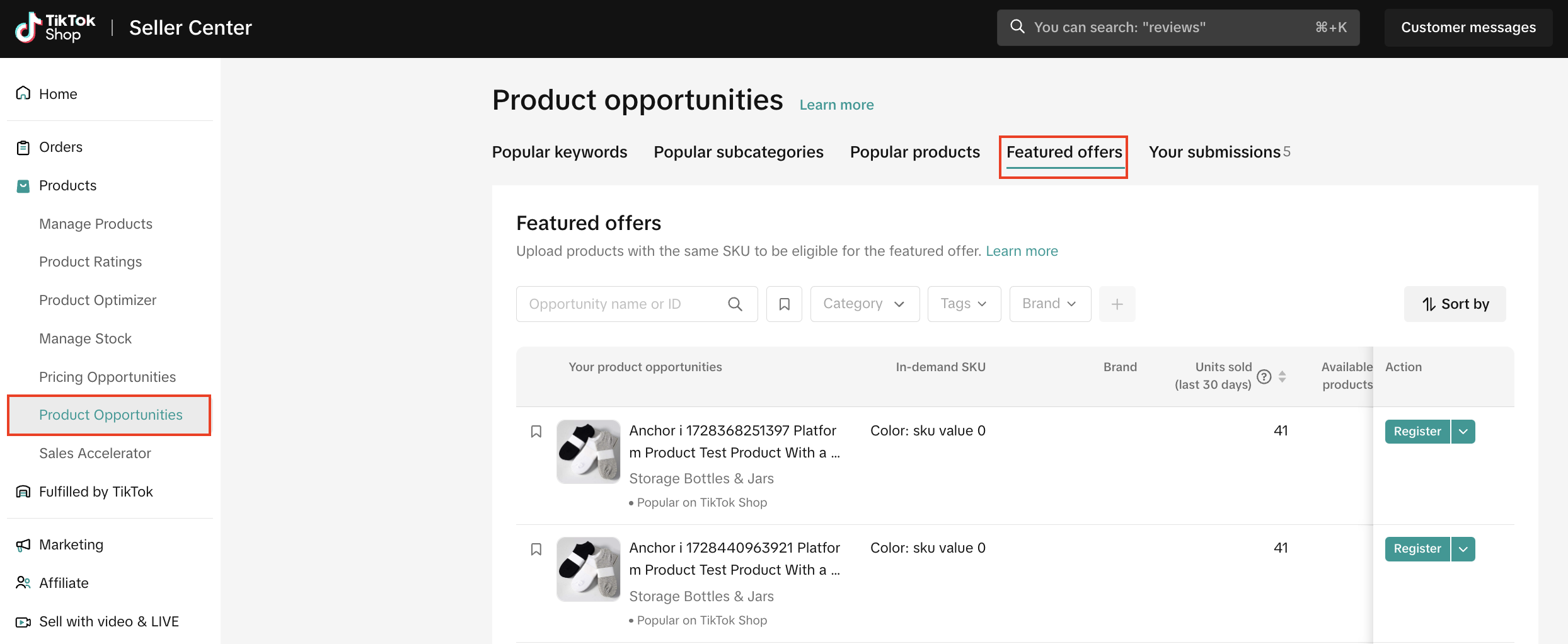This screenshot has height=644, width=1568.
Task: Open Home from the sidebar
Action: 57,94
